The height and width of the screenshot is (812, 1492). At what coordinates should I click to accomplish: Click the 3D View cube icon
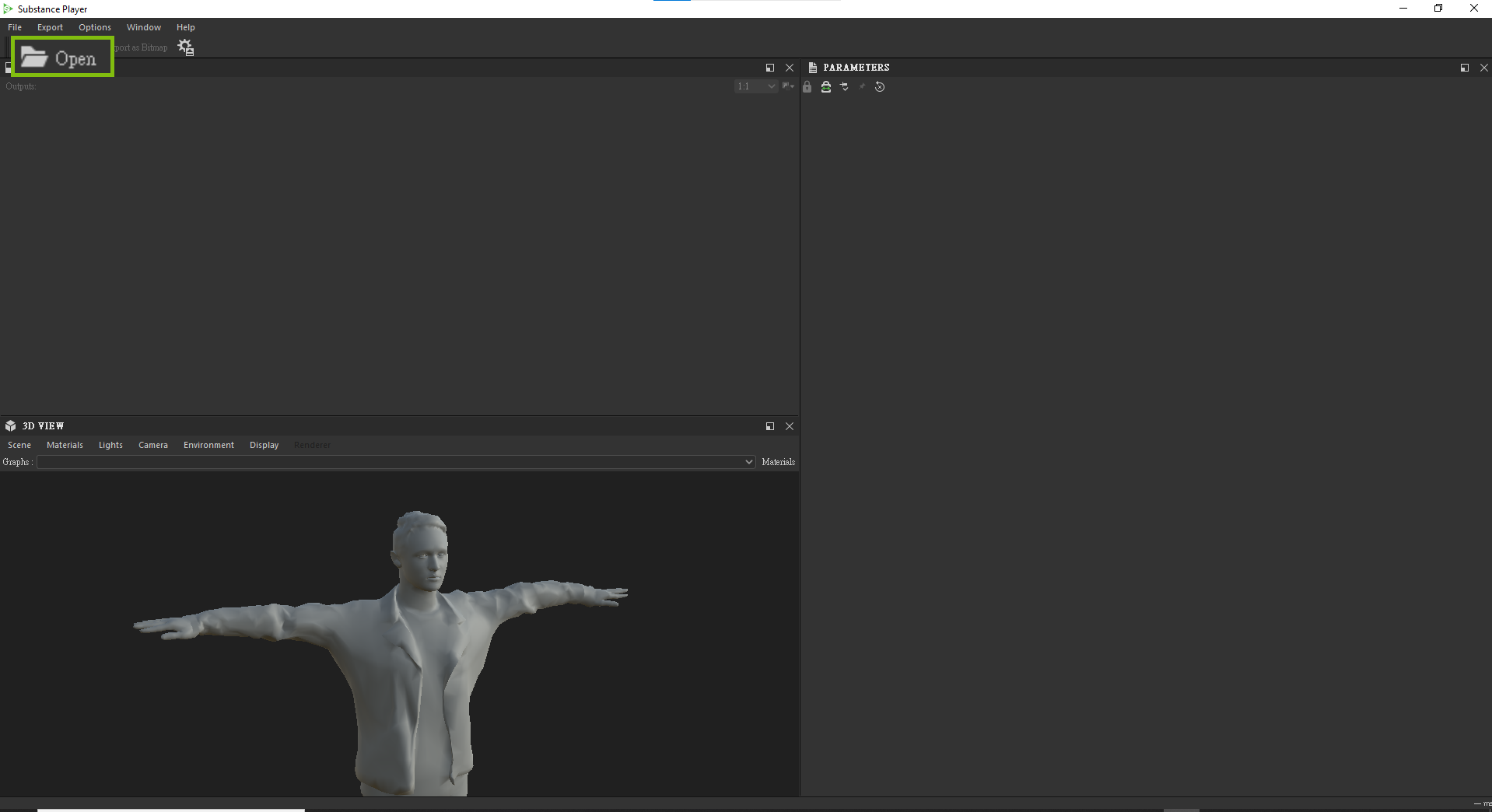(x=10, y=426)
